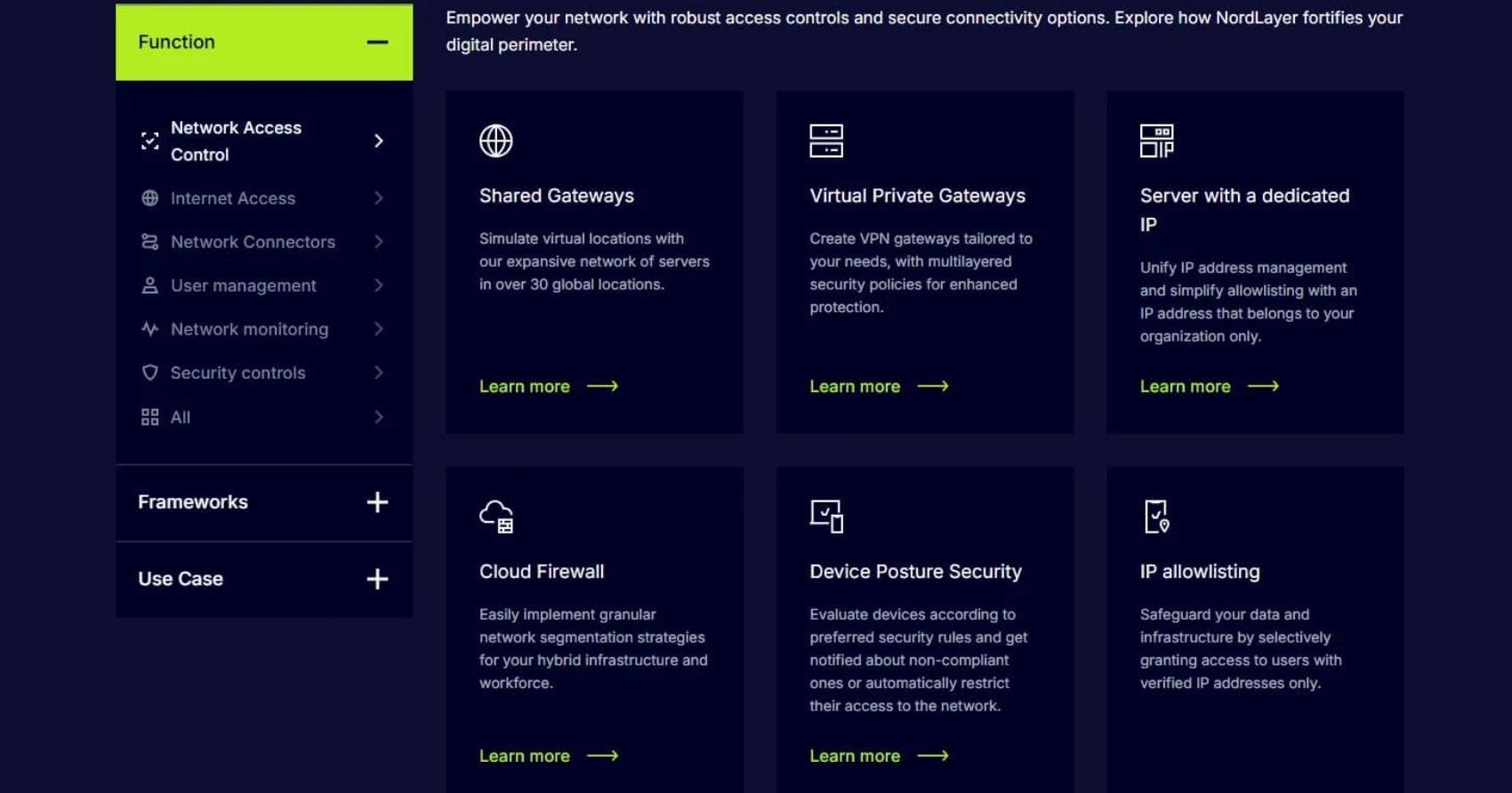Click Learn more under Shared Gateways
1512x793 pixels.
pos(548,387)
